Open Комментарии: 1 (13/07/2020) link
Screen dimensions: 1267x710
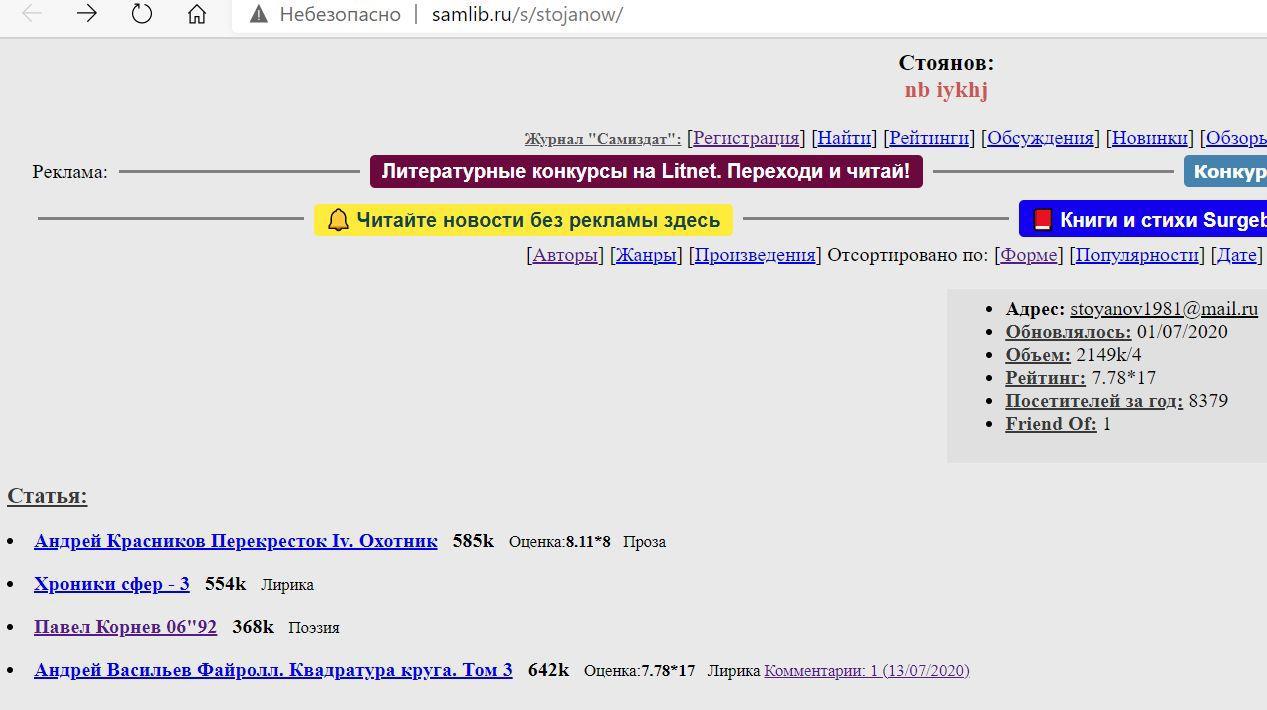point(866,671)
